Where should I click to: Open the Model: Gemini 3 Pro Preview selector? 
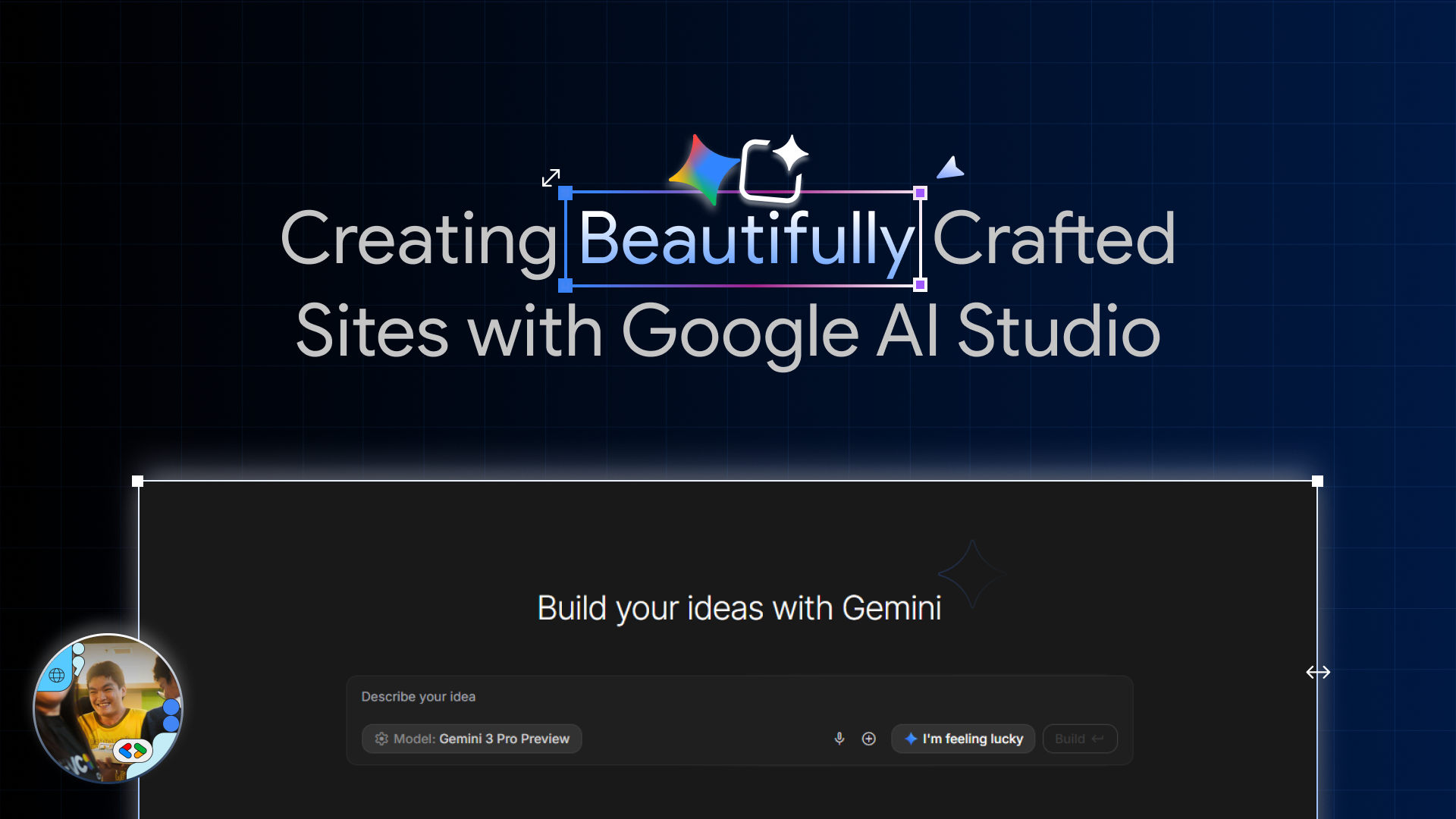pyautogui.click(x=472, y=738)
